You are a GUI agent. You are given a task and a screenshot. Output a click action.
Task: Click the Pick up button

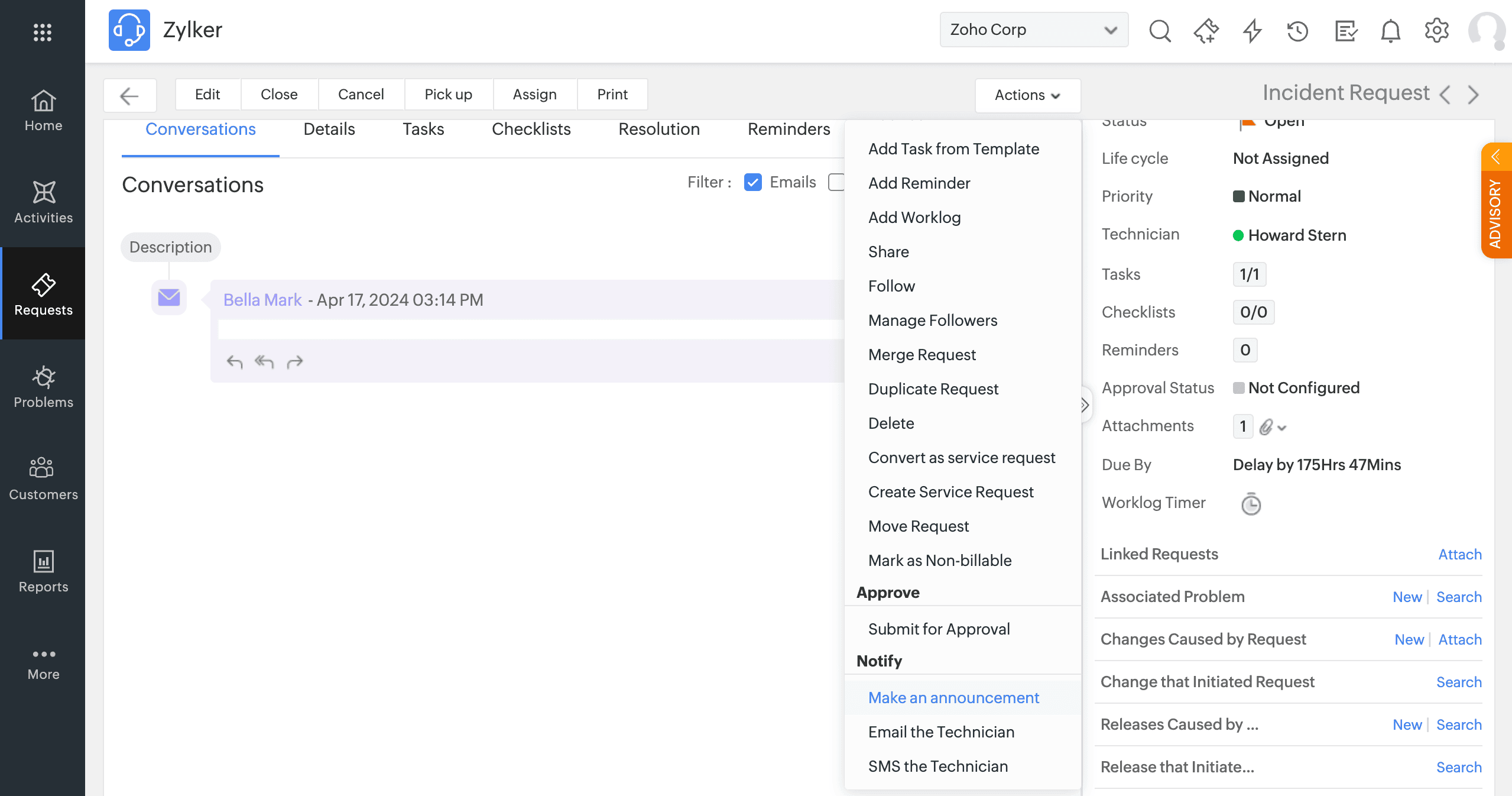(448, 94)
